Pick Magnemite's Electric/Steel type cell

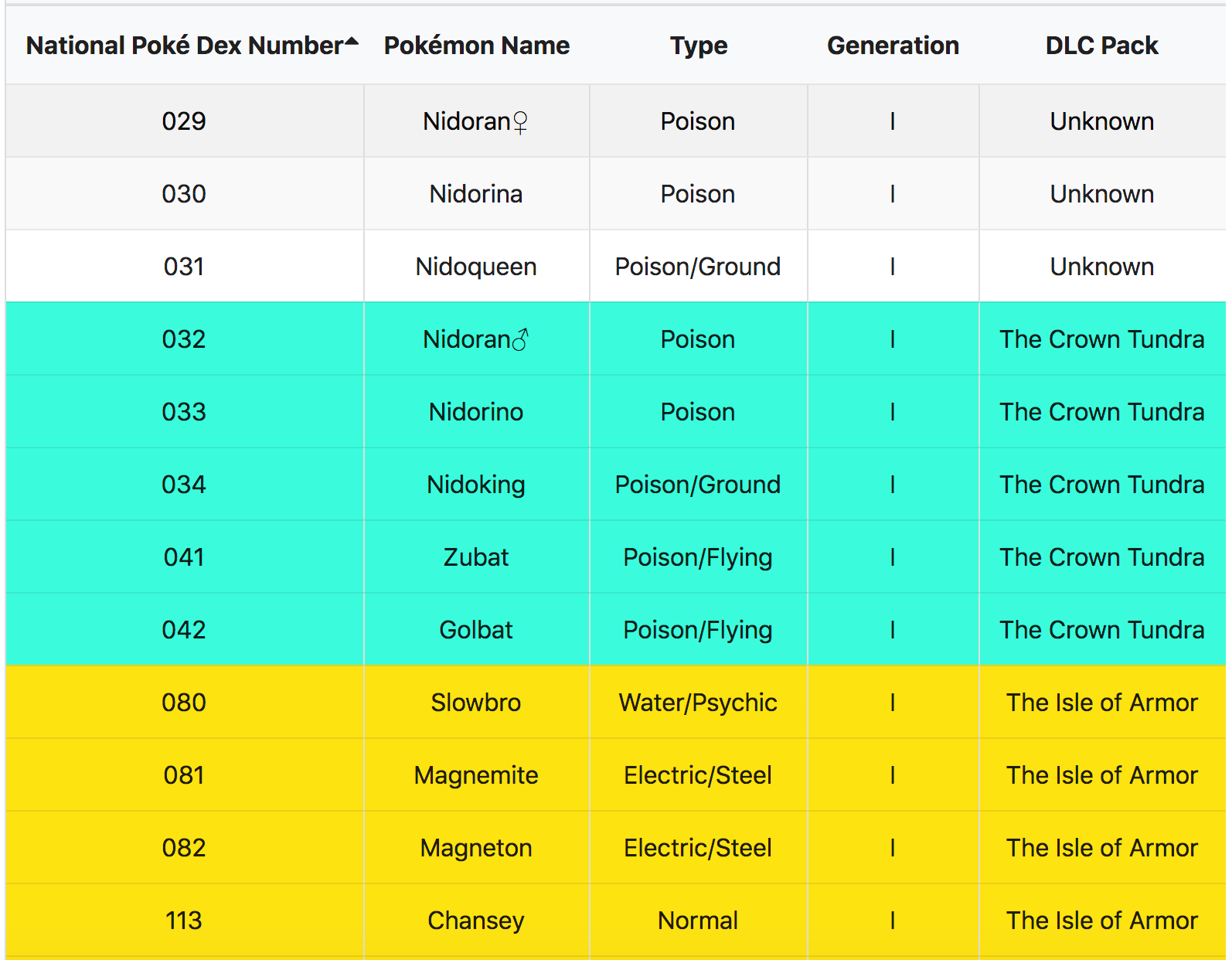pyautogui.click(x=698, y=775)
